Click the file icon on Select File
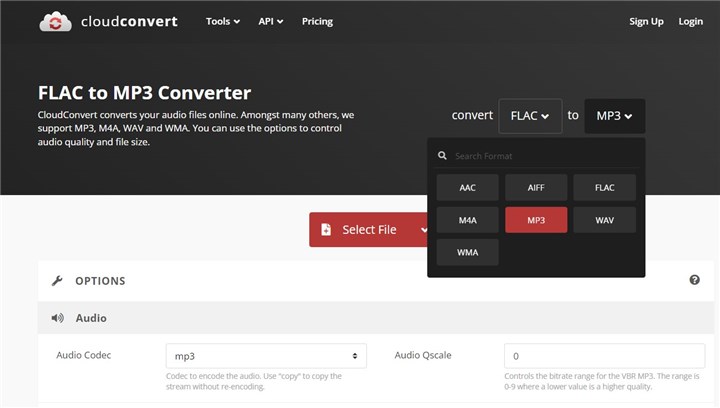 point(326,229)
